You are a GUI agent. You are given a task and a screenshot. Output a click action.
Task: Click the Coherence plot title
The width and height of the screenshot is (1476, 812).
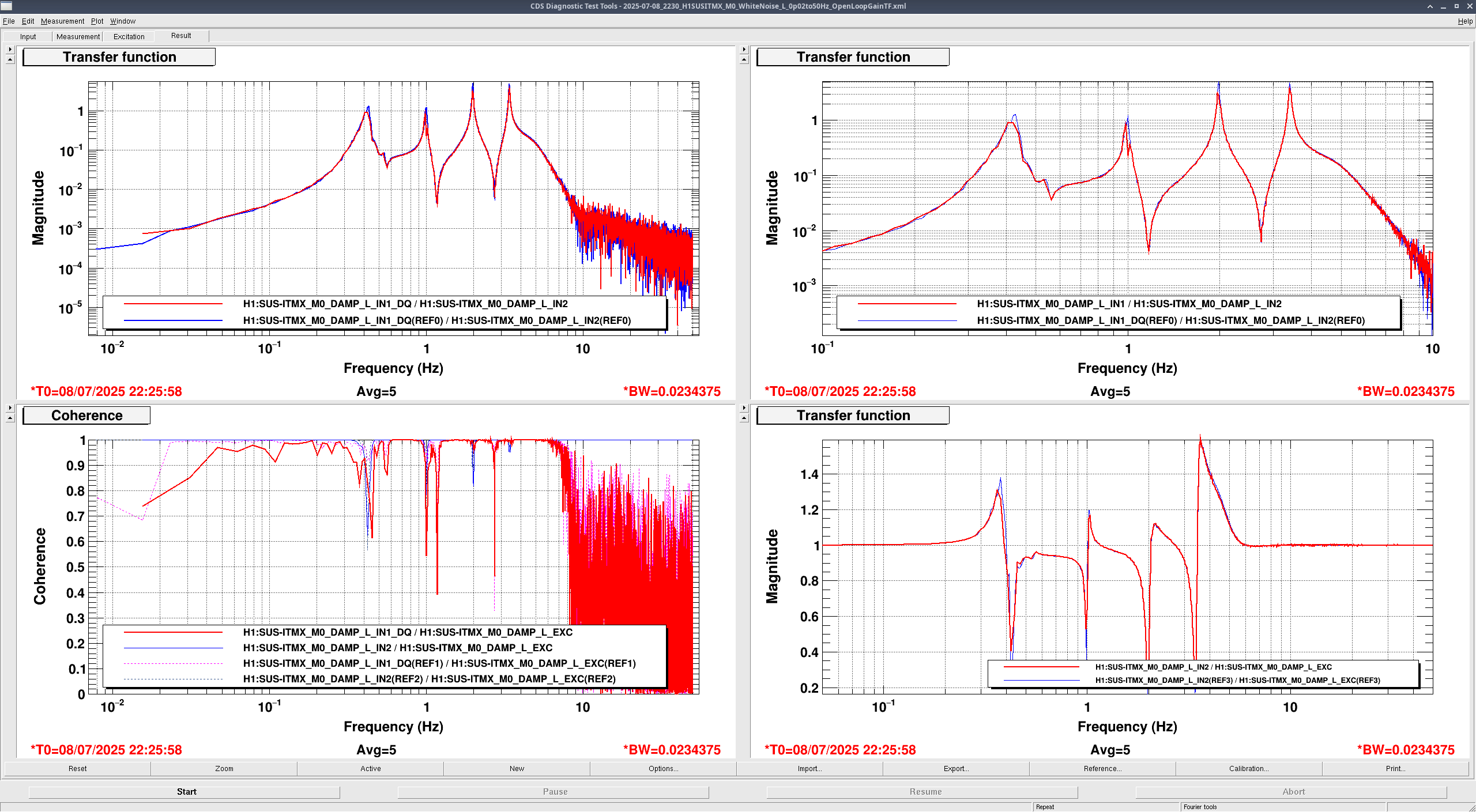86,416
